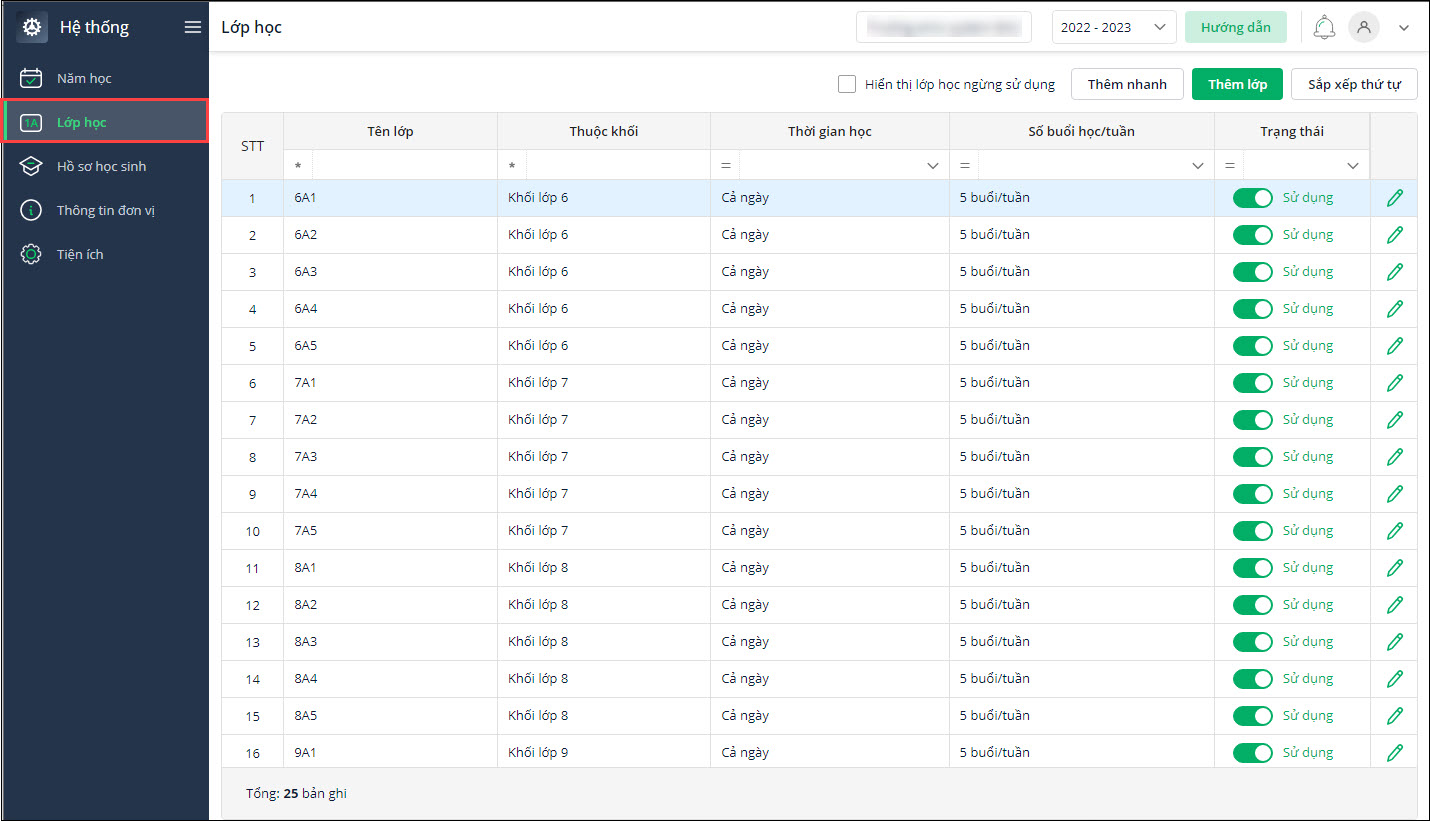This screenshot has width=1430, height=821.
Task: Click the Năm học calendar icon
Action: coord(31,78)
